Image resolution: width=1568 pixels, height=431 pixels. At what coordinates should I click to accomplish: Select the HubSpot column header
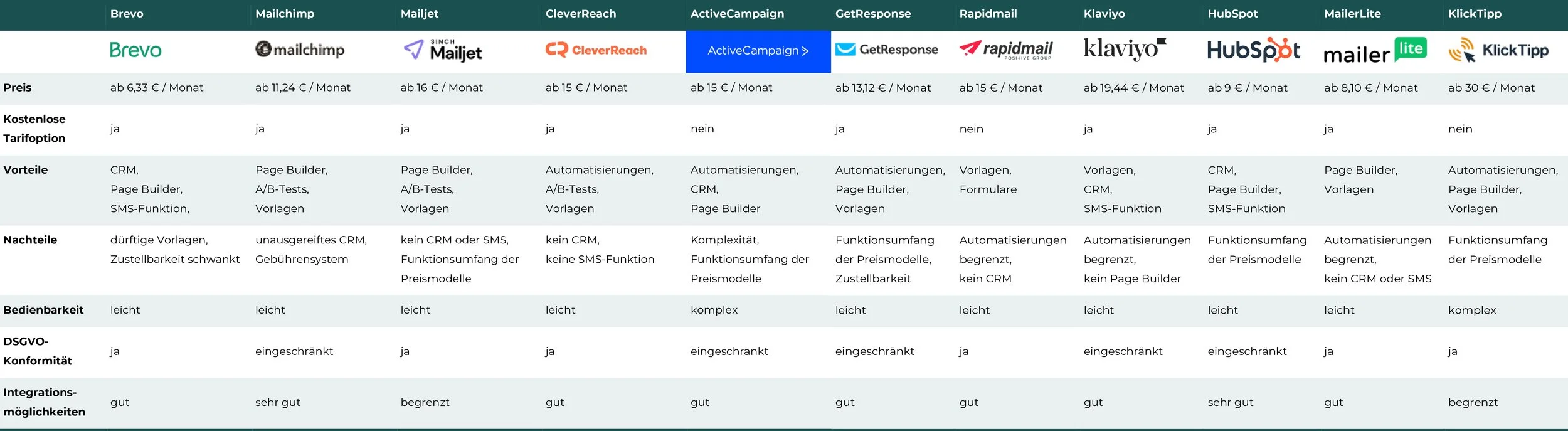click(x=1232, y=14)
